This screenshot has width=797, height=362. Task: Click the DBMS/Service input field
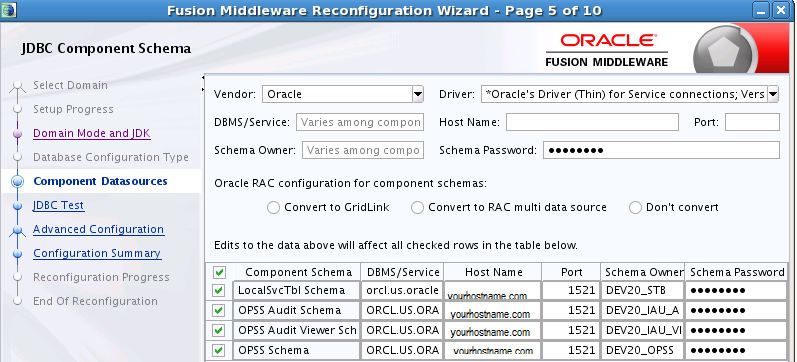point(360,122)
